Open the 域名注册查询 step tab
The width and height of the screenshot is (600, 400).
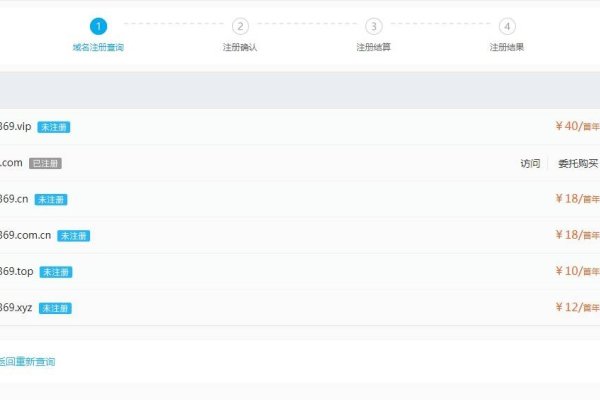click(x=98, y=47)
